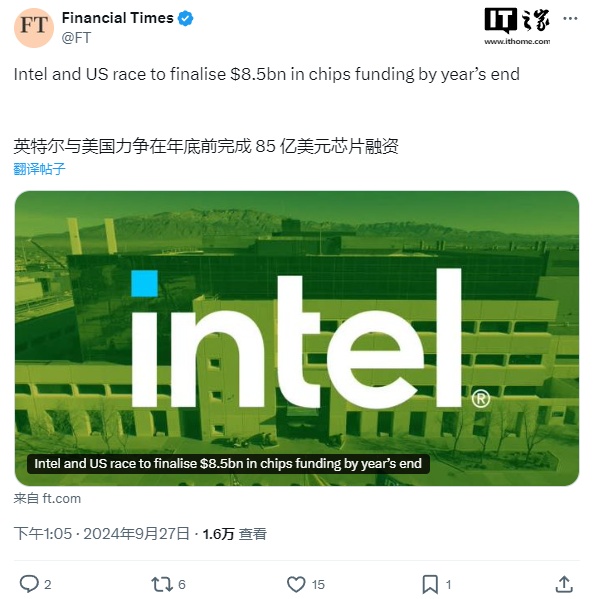View the 1.6万 查看 views count
This screenshot has height=599, width=595.
234,534
